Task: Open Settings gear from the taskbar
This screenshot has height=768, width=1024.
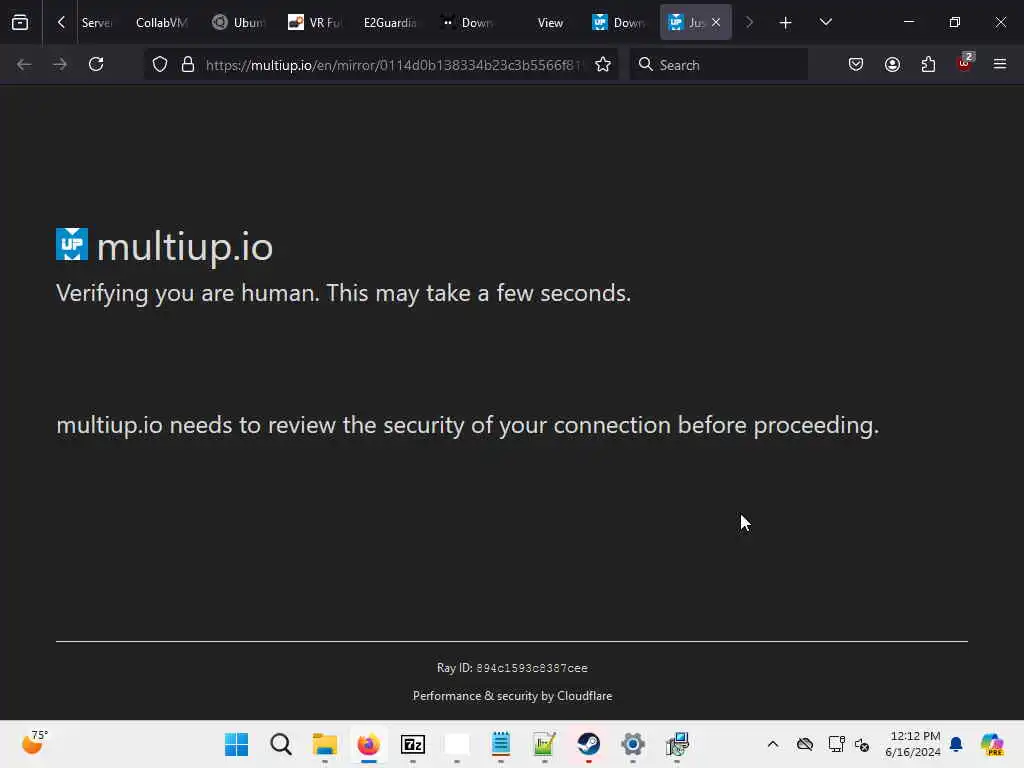Action: coord(633,744)
